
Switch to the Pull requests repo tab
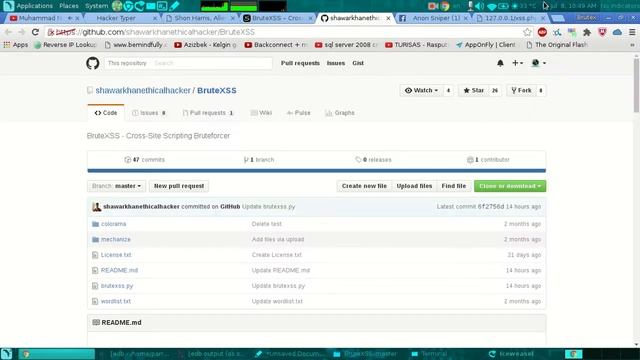click(208, 113)
